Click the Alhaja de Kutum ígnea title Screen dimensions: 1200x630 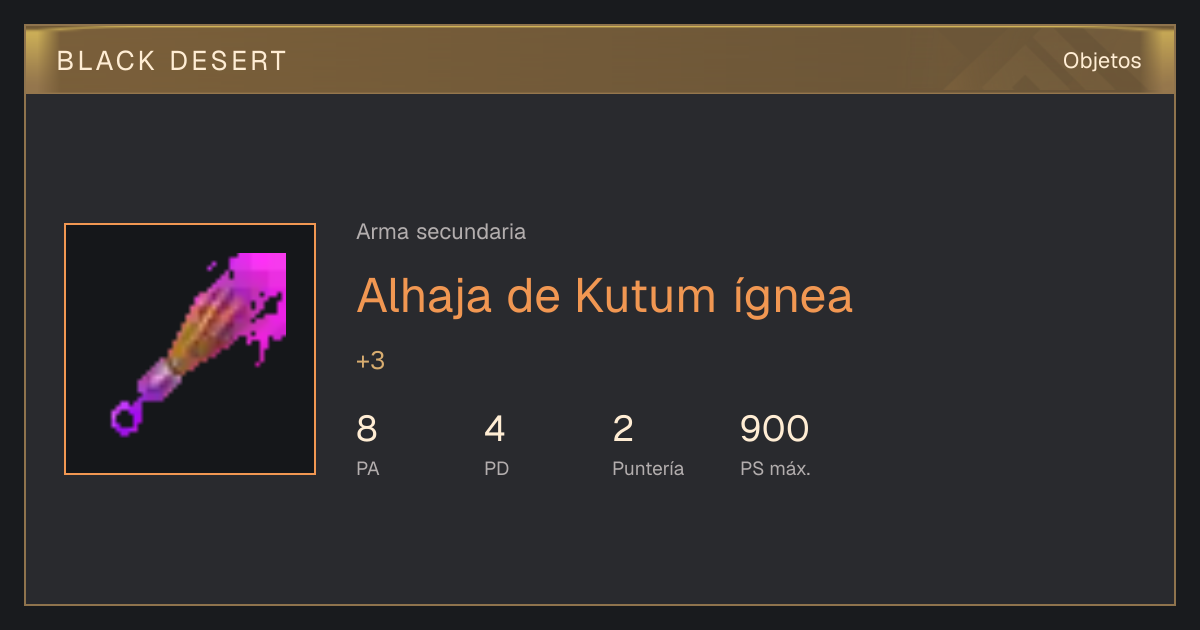604,295
